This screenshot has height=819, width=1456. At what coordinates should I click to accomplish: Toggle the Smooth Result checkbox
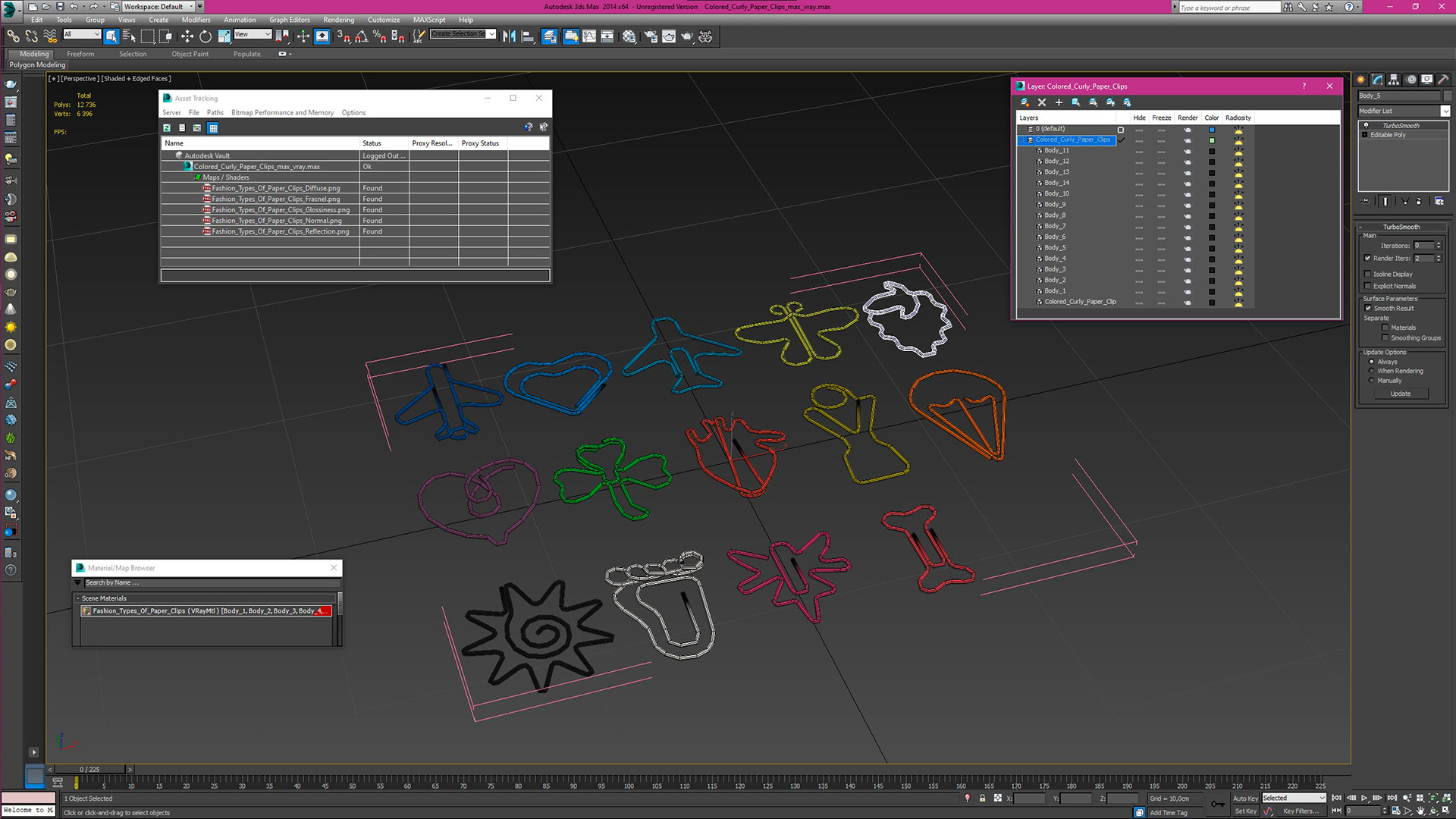[x=1368, y=309]
